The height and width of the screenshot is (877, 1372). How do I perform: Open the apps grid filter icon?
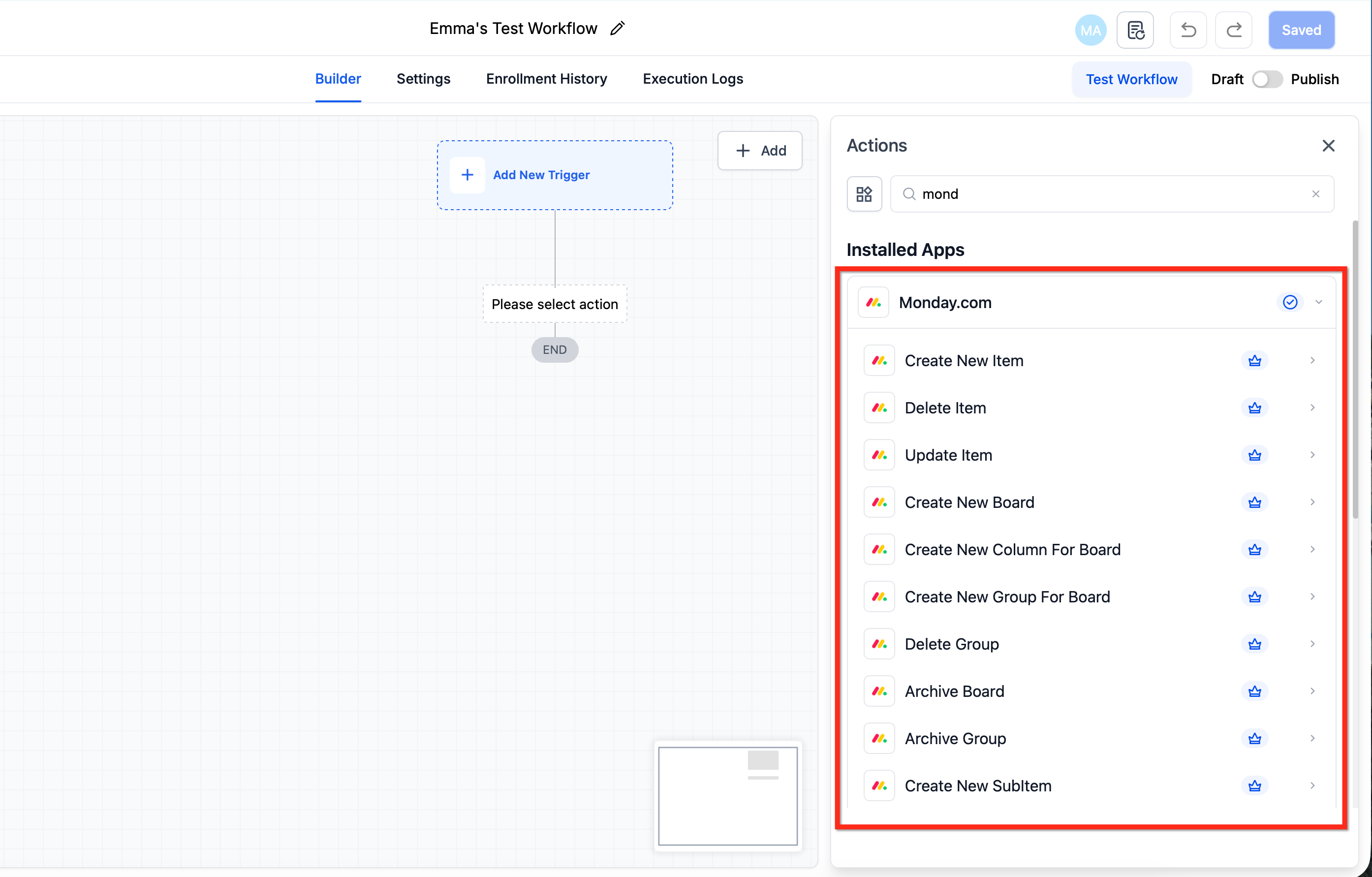coord(864,194)
